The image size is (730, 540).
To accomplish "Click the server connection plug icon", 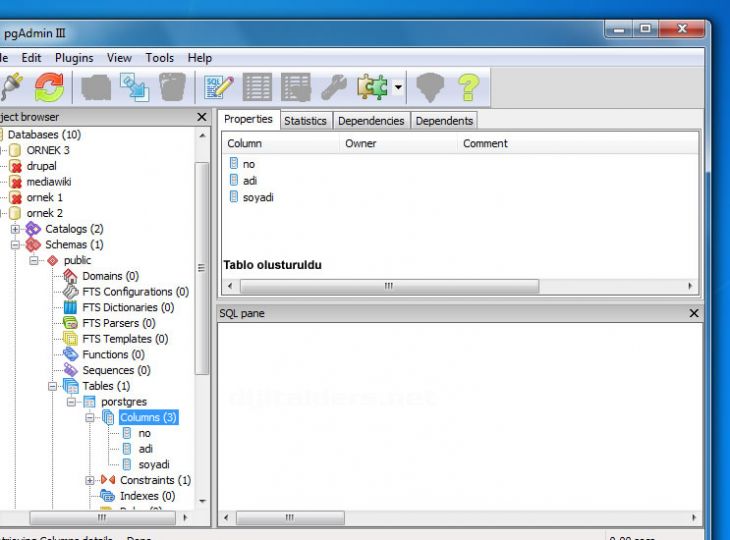I will pyautogui.click(x=12, y=87).
